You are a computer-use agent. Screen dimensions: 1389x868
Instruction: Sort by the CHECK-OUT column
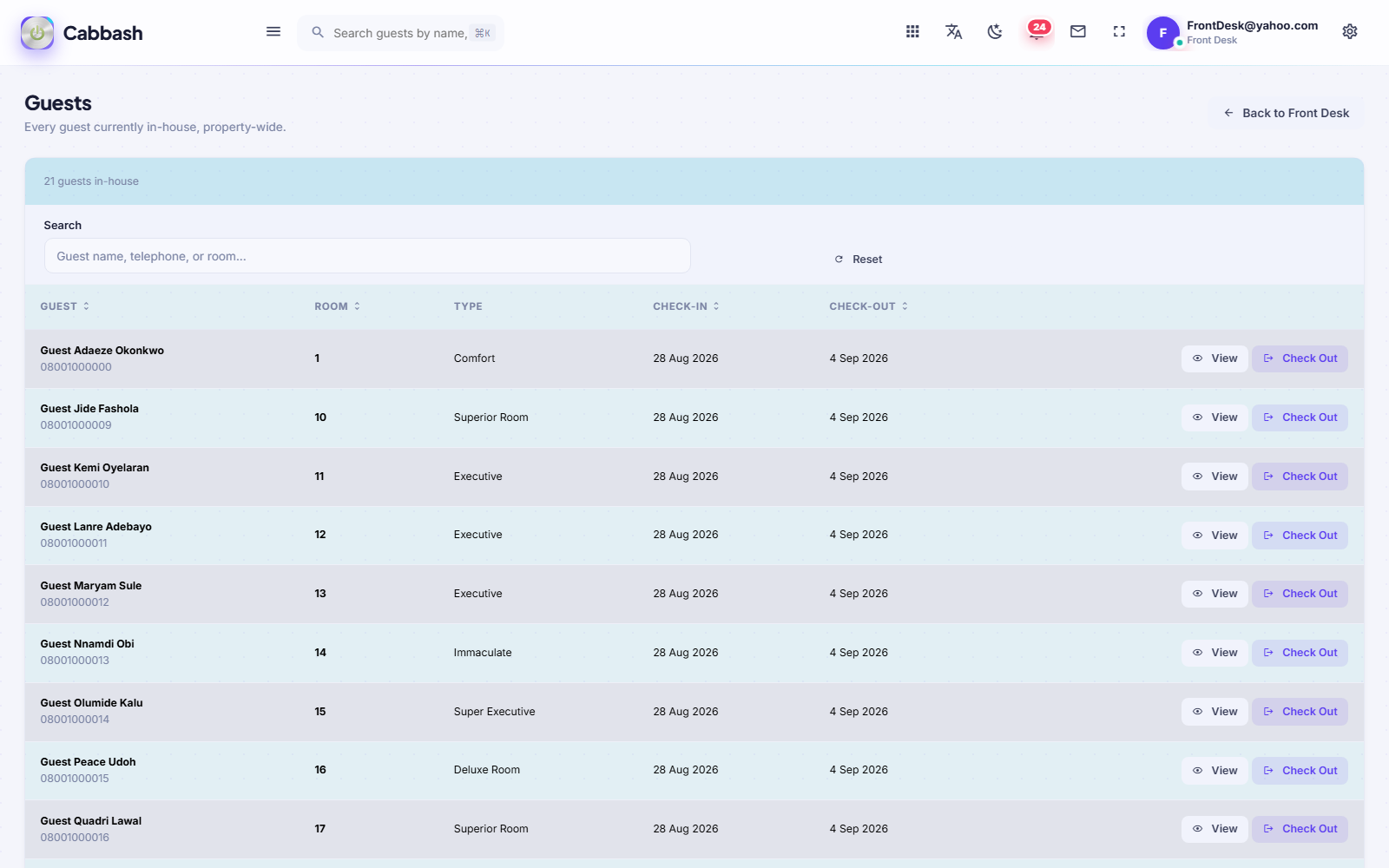tap(869, 306)
